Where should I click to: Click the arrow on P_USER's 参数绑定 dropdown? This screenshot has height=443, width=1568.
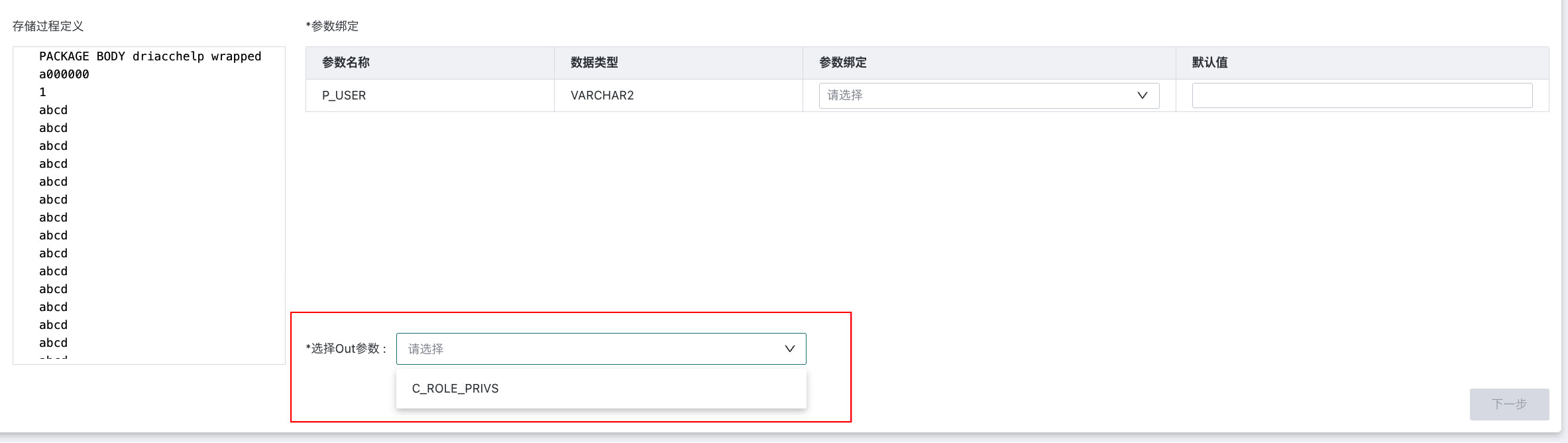[x=1142, y=95]
